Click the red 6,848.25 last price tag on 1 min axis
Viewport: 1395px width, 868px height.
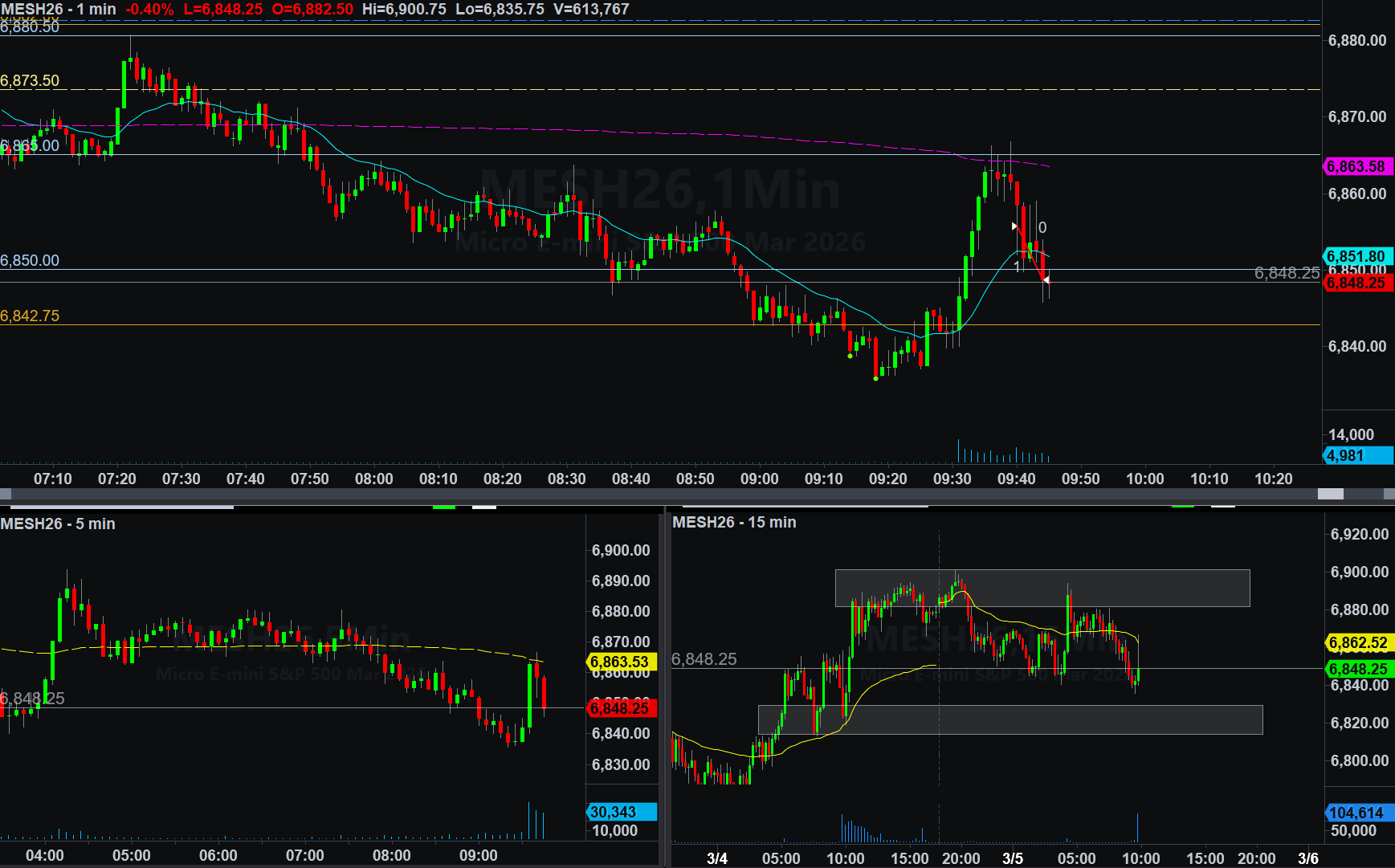pyautogui.click(x=1357, y=283)
